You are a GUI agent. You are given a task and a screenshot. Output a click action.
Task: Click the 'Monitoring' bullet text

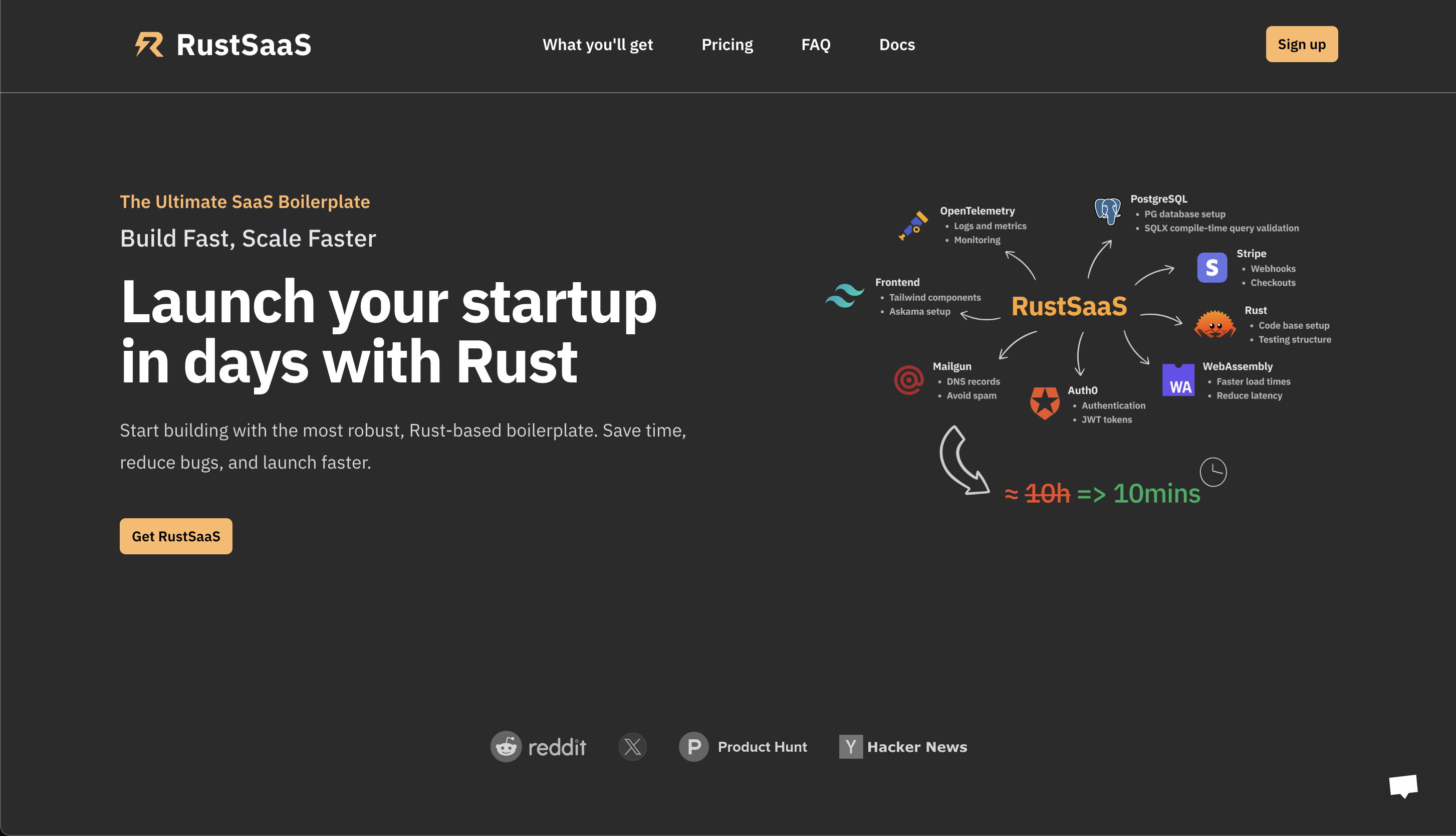click(977, 240)
